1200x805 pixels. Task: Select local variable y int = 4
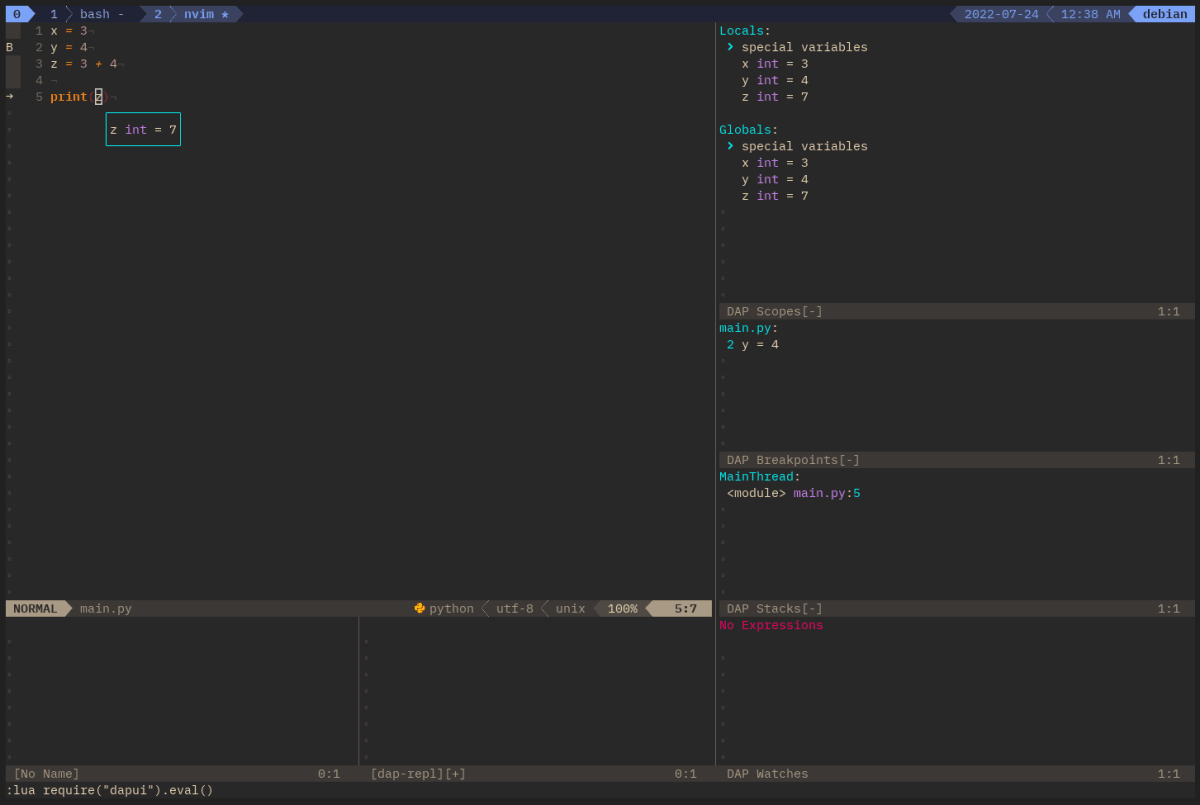coord(775,80)
